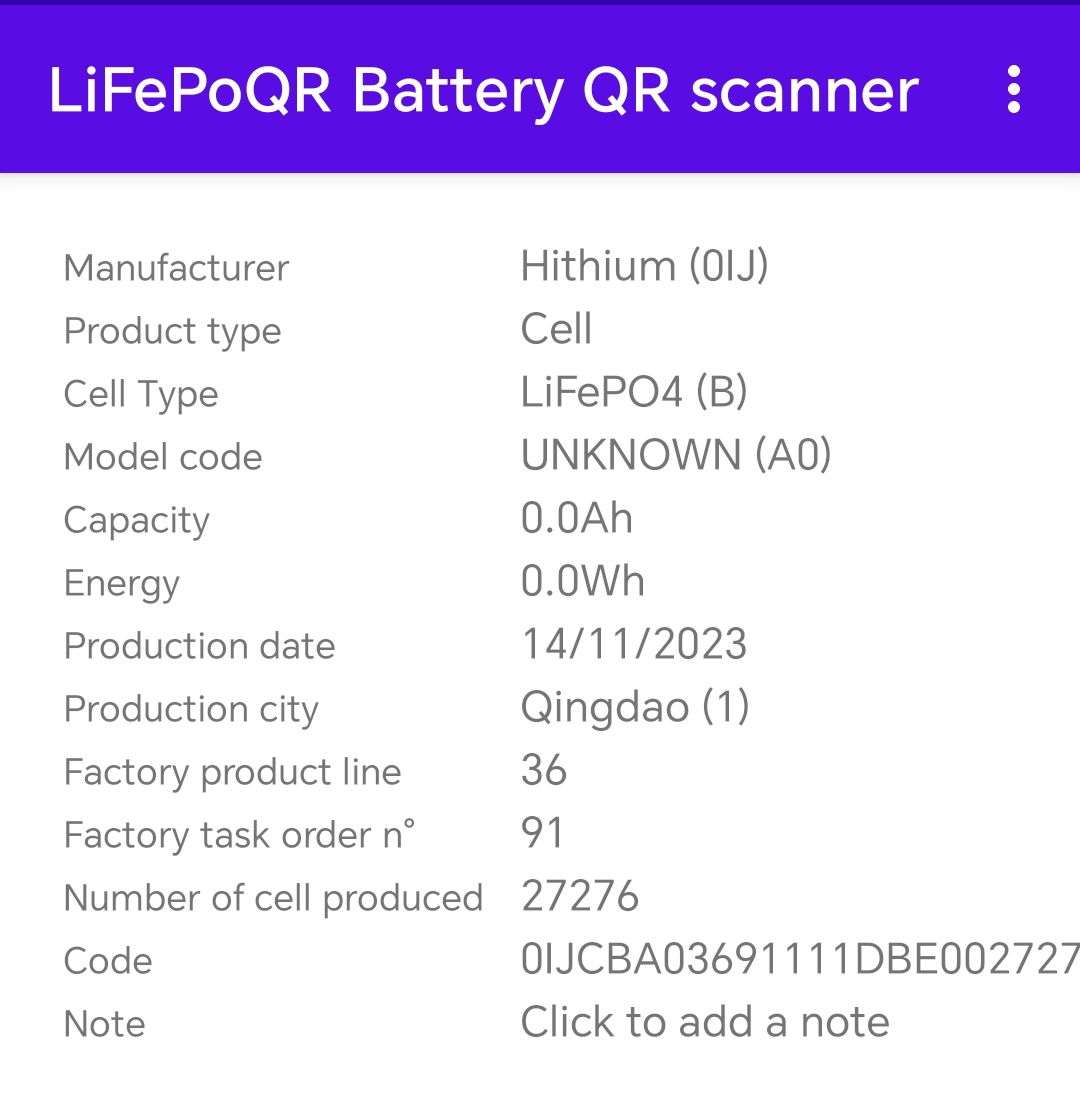1080x1096 pixels.
Task: Select the UNKNOWN (A0) model code value
Action: [676, 455]
